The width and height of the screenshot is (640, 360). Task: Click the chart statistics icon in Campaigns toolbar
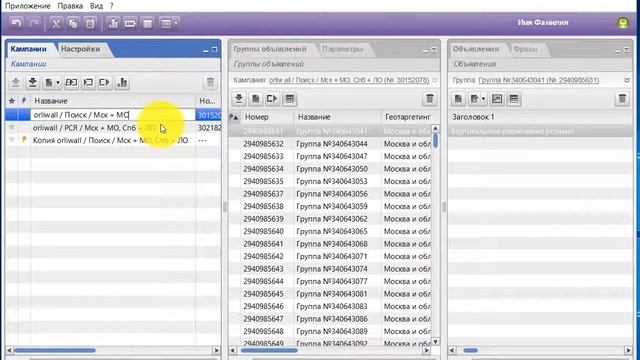[x=122, y=82]
